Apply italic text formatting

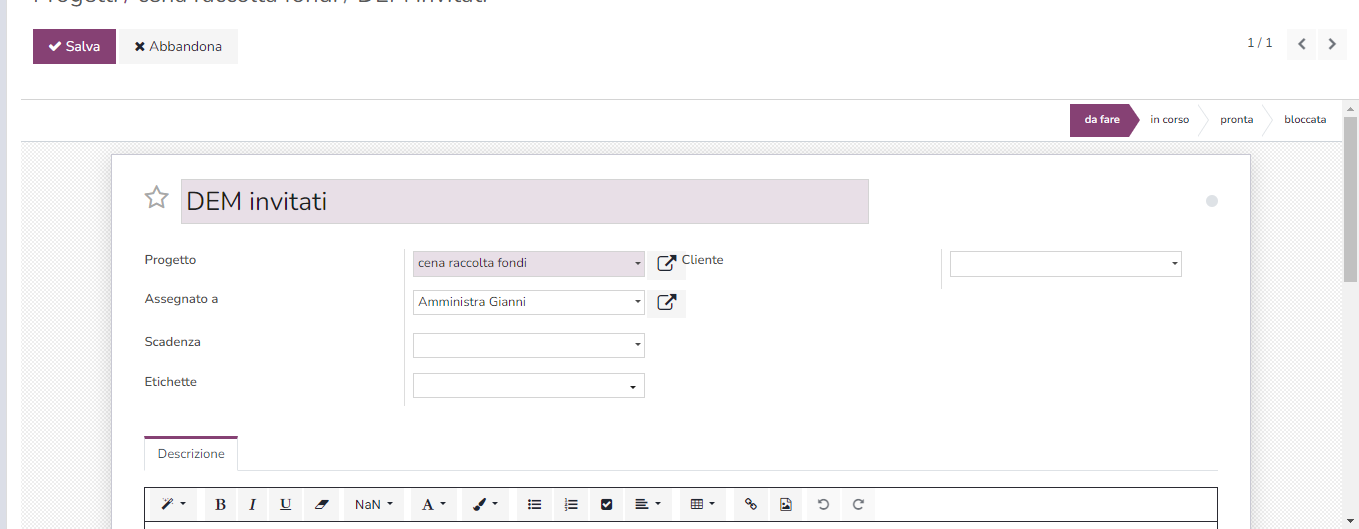[253, 505]
